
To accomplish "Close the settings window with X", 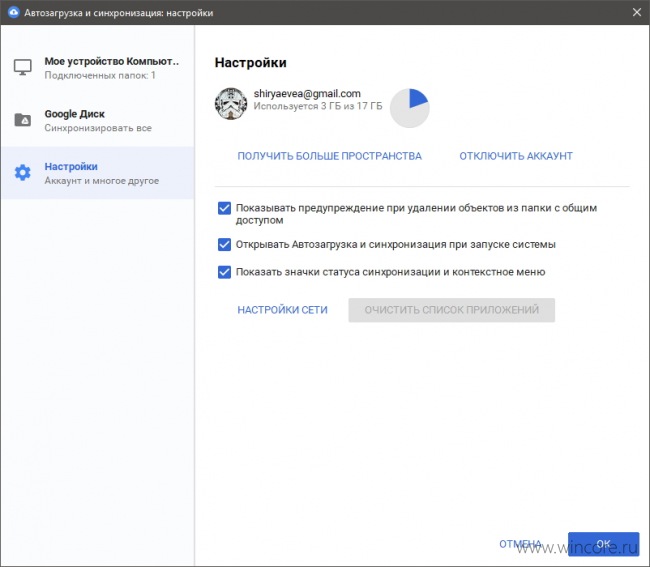I will point(637,12).
